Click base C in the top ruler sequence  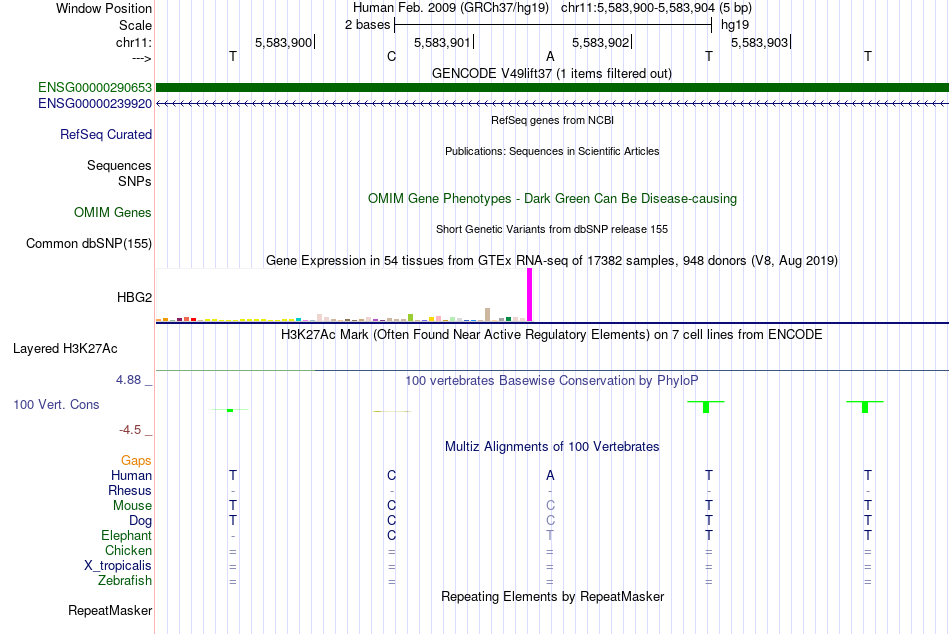coord(391,56)
